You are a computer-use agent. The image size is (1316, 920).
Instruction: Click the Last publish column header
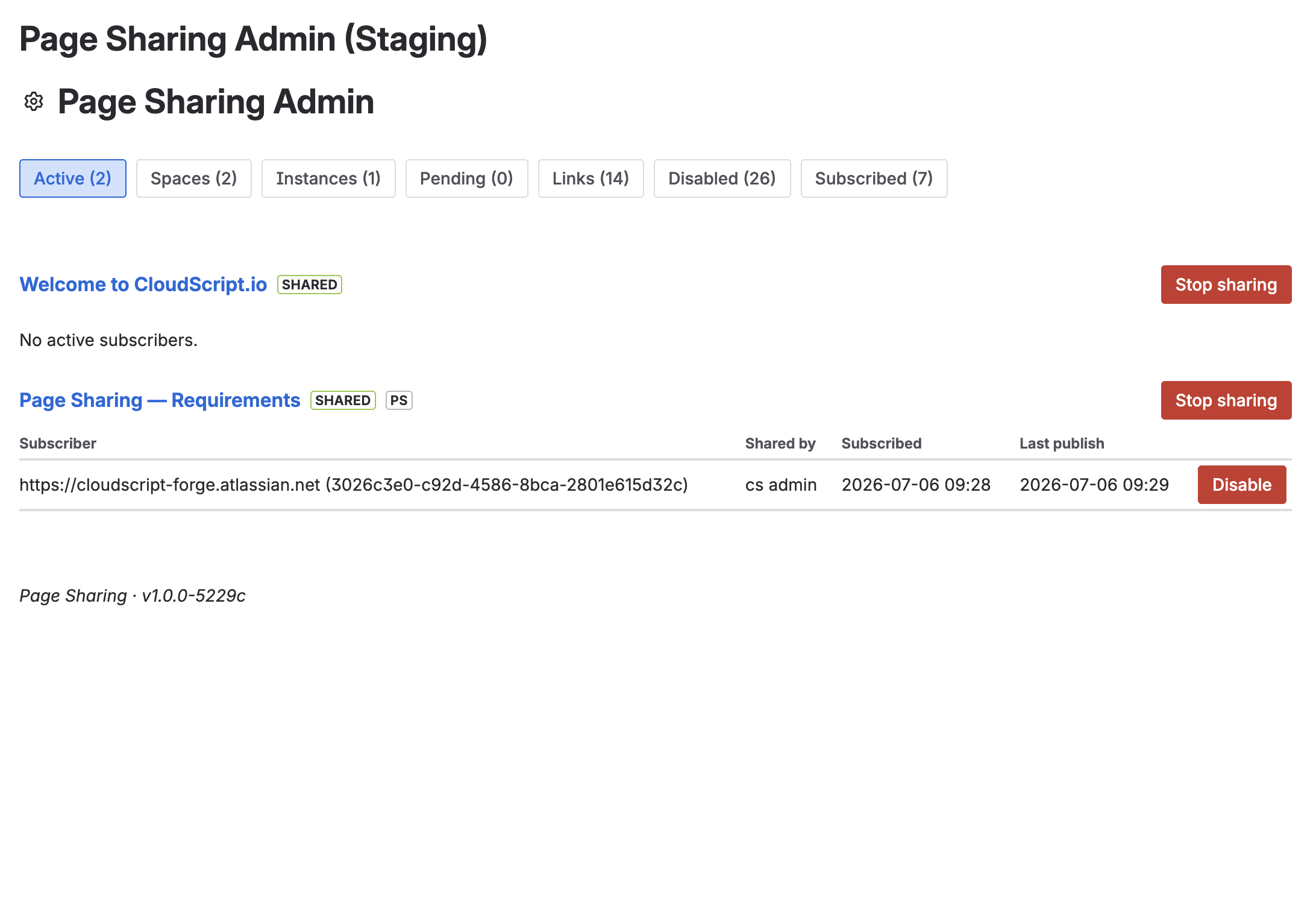coord(1062,444)
